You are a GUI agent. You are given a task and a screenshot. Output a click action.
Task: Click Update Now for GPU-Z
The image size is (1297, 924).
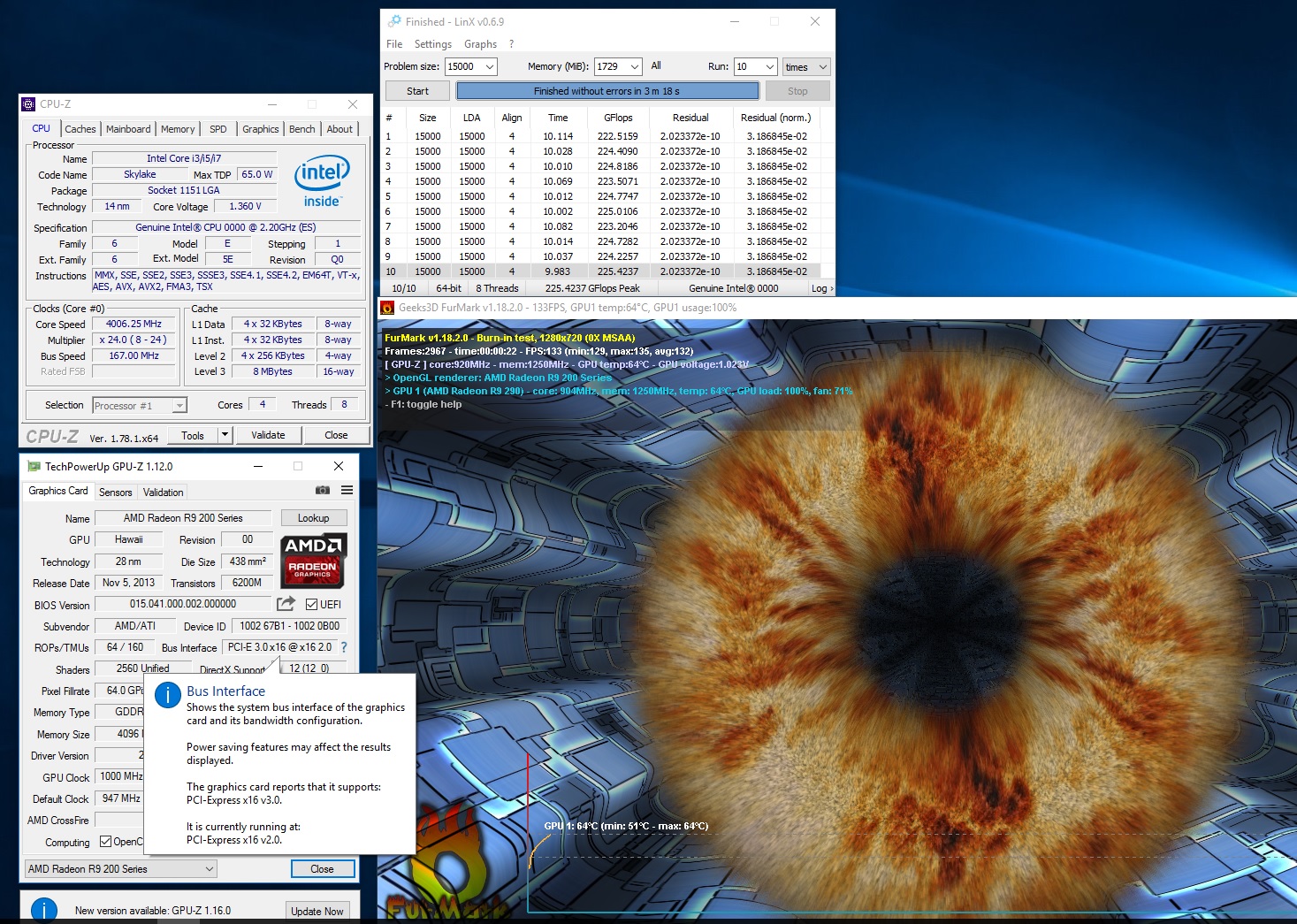point(317,911)
